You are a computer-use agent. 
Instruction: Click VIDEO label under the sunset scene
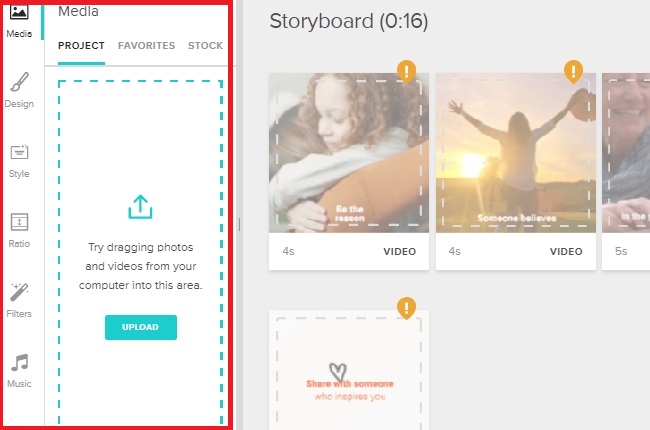(566, 252)
